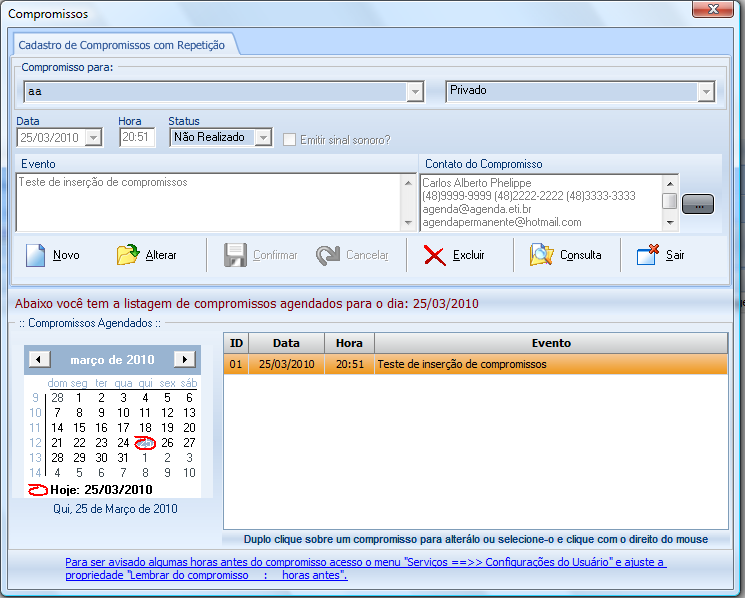Click contact box scroll up arrow

[x=670, y=183]
